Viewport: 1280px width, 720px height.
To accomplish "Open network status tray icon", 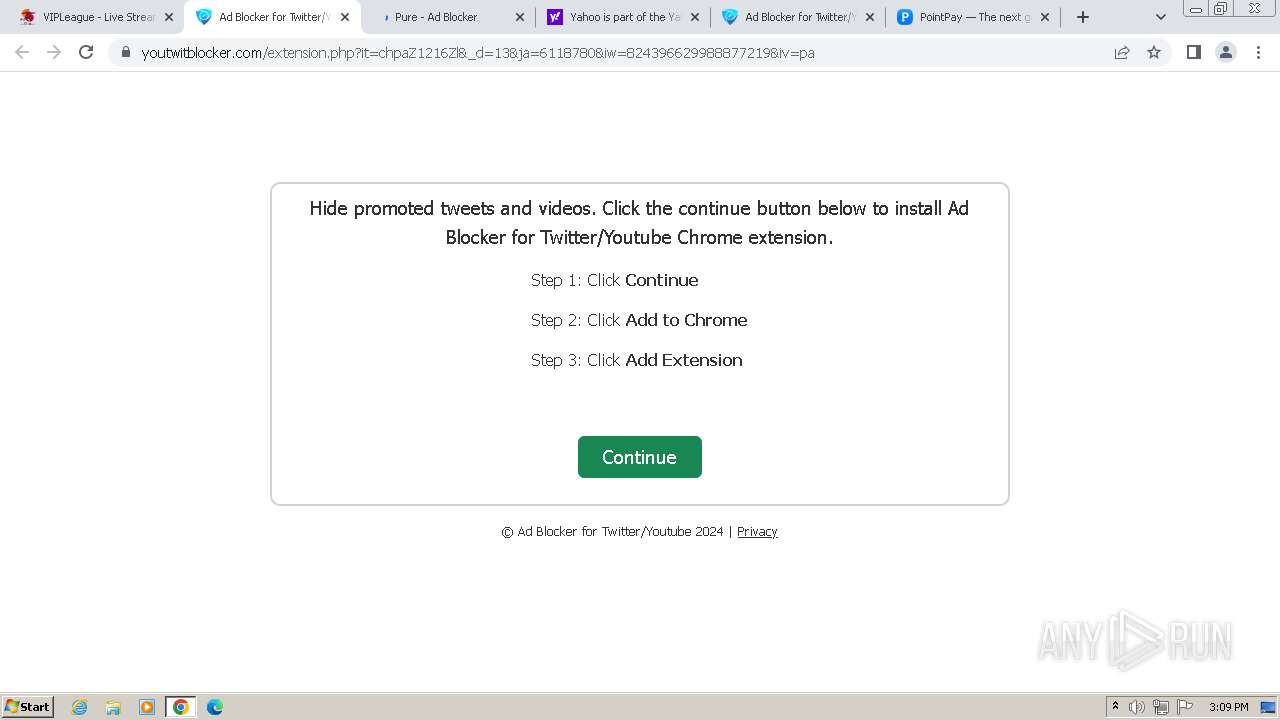I will click(x=1161, y=707).
